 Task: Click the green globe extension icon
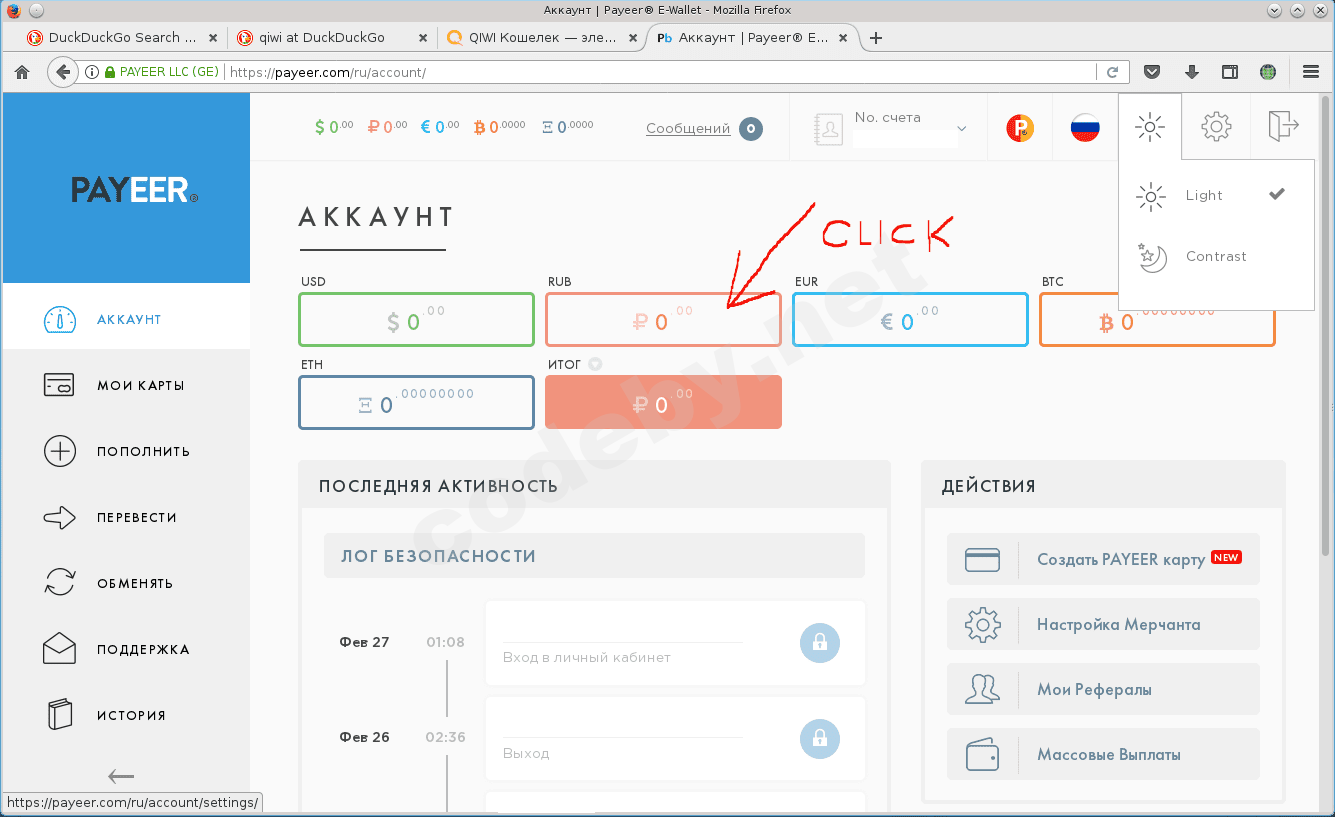(x=1268, y=72)
